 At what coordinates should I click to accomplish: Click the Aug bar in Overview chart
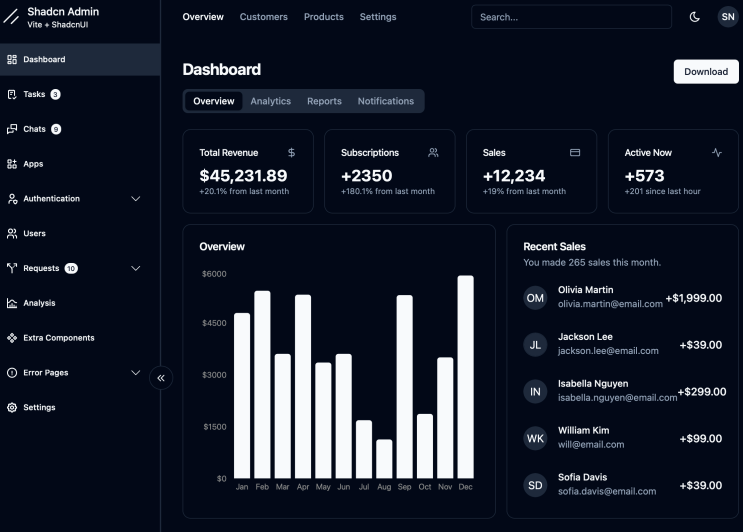point(384,459)
